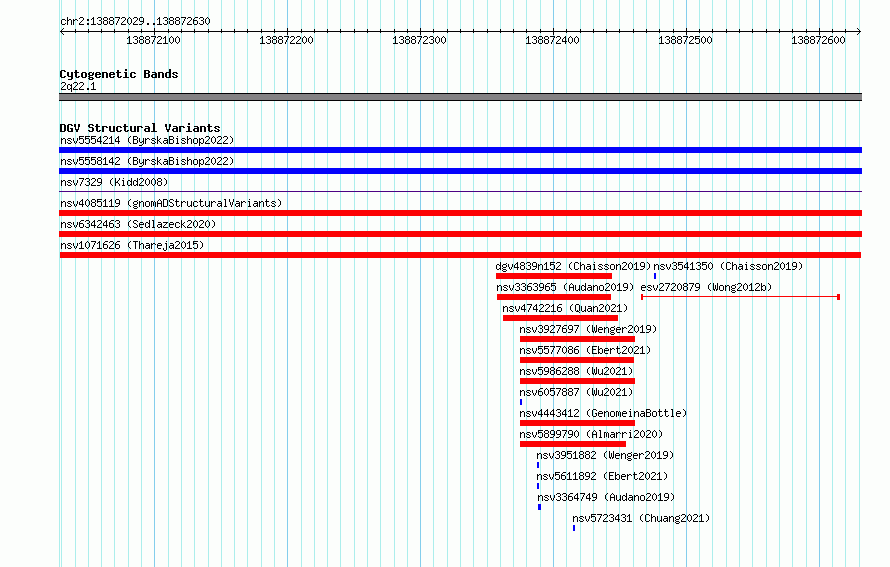
Task: Click the nsv5611892 (Ebert2021) label
Action: click(x=602, y=476)
